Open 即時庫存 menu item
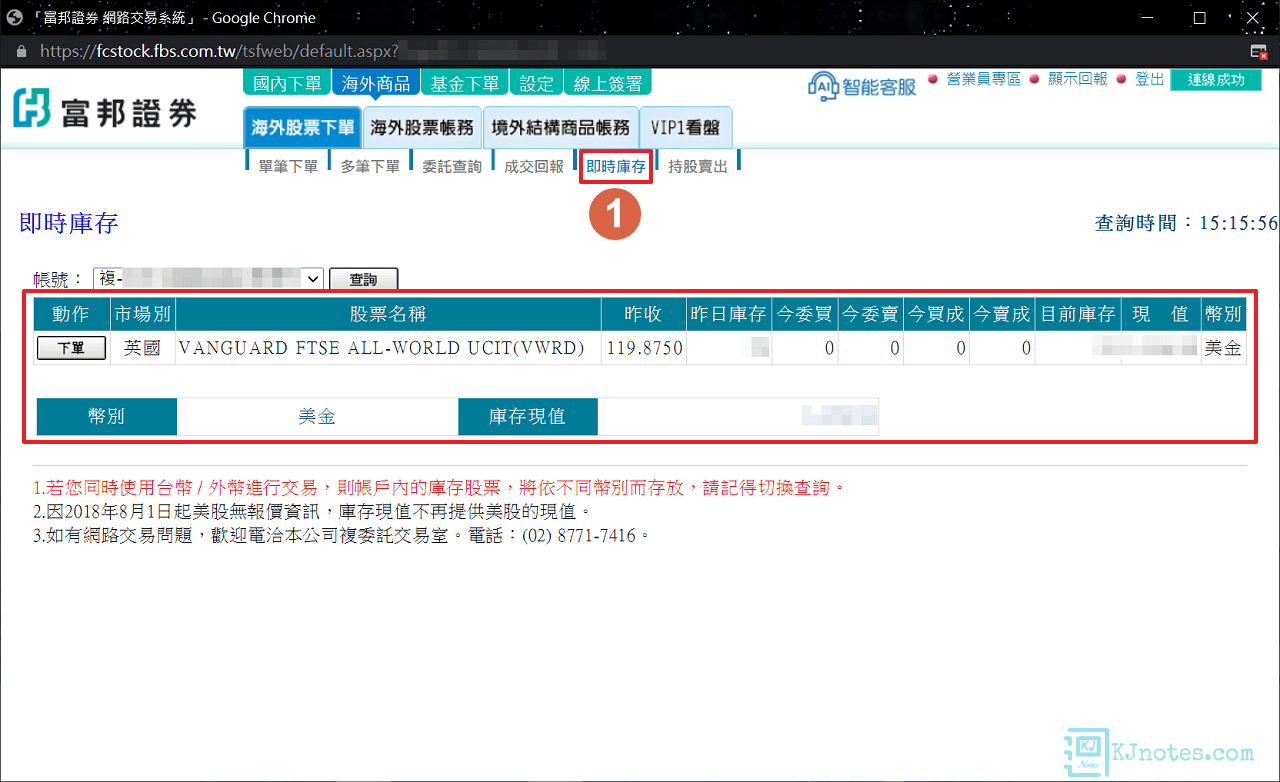This screenshot has width=1280, height=782. [x=616, y=167]
